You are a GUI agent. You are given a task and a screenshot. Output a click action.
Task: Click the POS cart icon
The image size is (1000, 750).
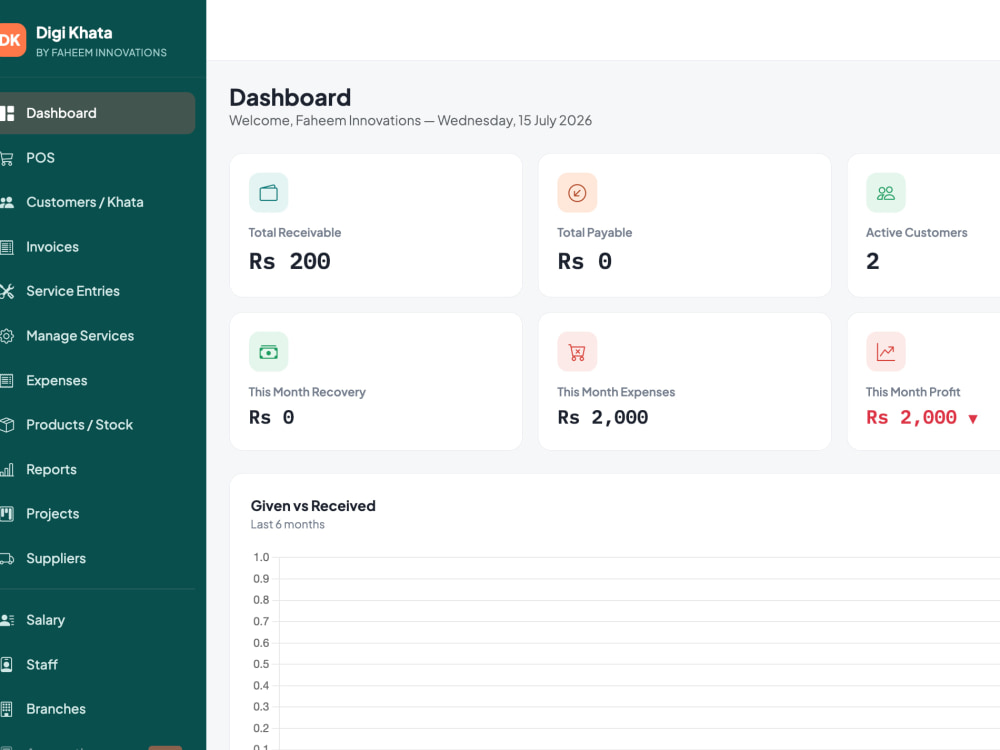click(7, 158)
